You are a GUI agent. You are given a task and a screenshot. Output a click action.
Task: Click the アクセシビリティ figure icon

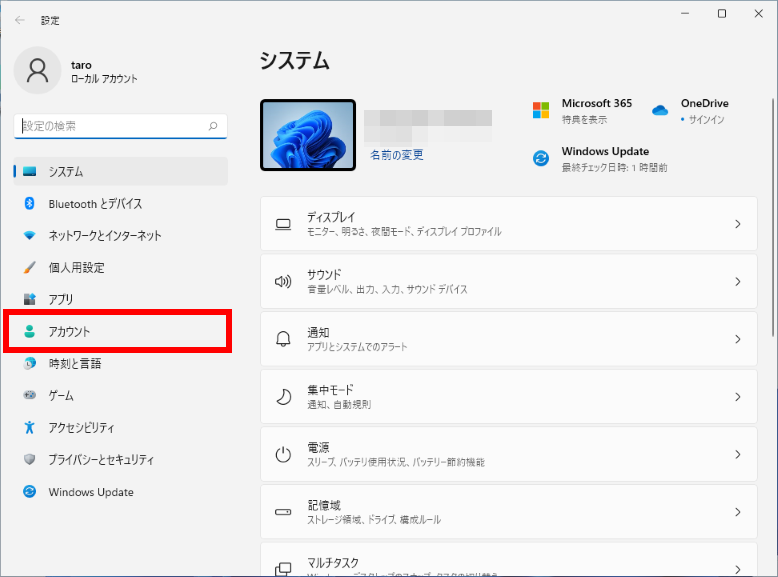tap(30, 427)
